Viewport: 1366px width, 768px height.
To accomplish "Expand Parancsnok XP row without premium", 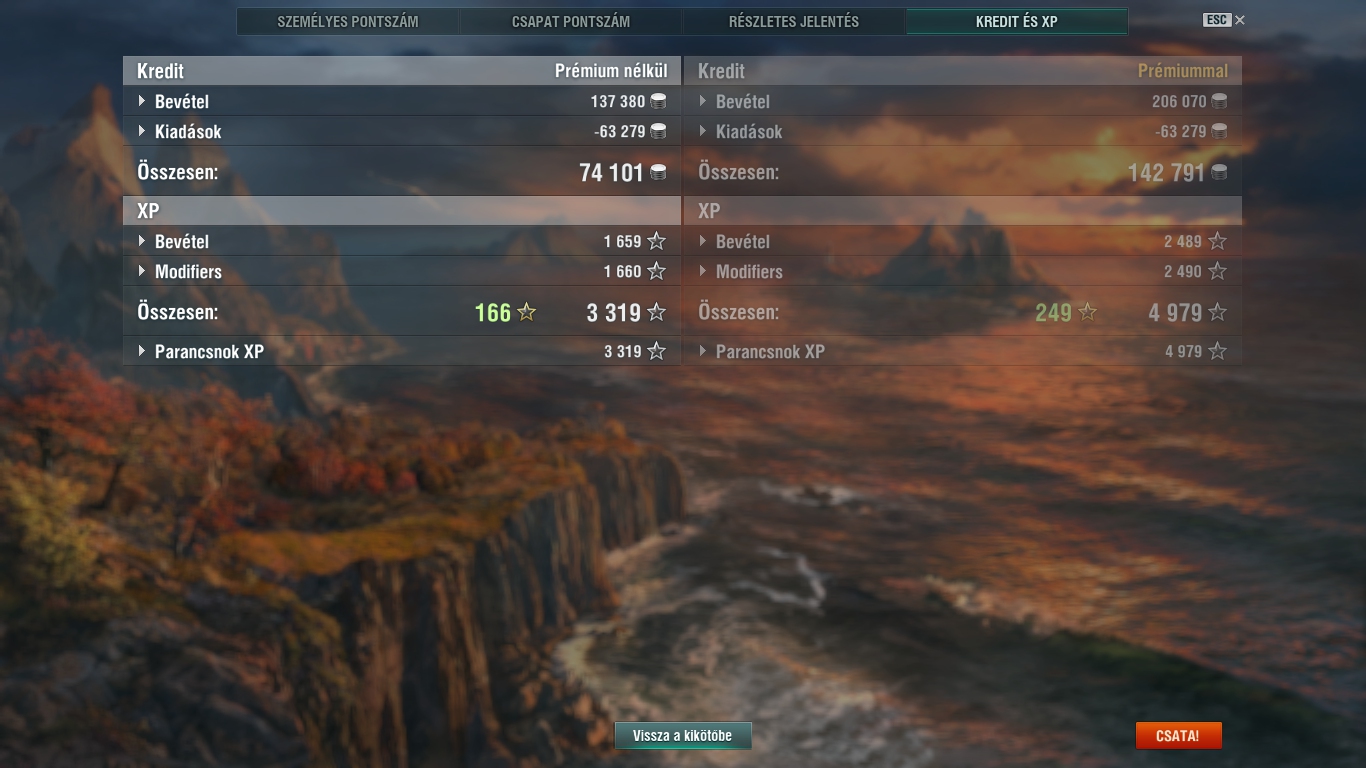I will pos(402,351).
